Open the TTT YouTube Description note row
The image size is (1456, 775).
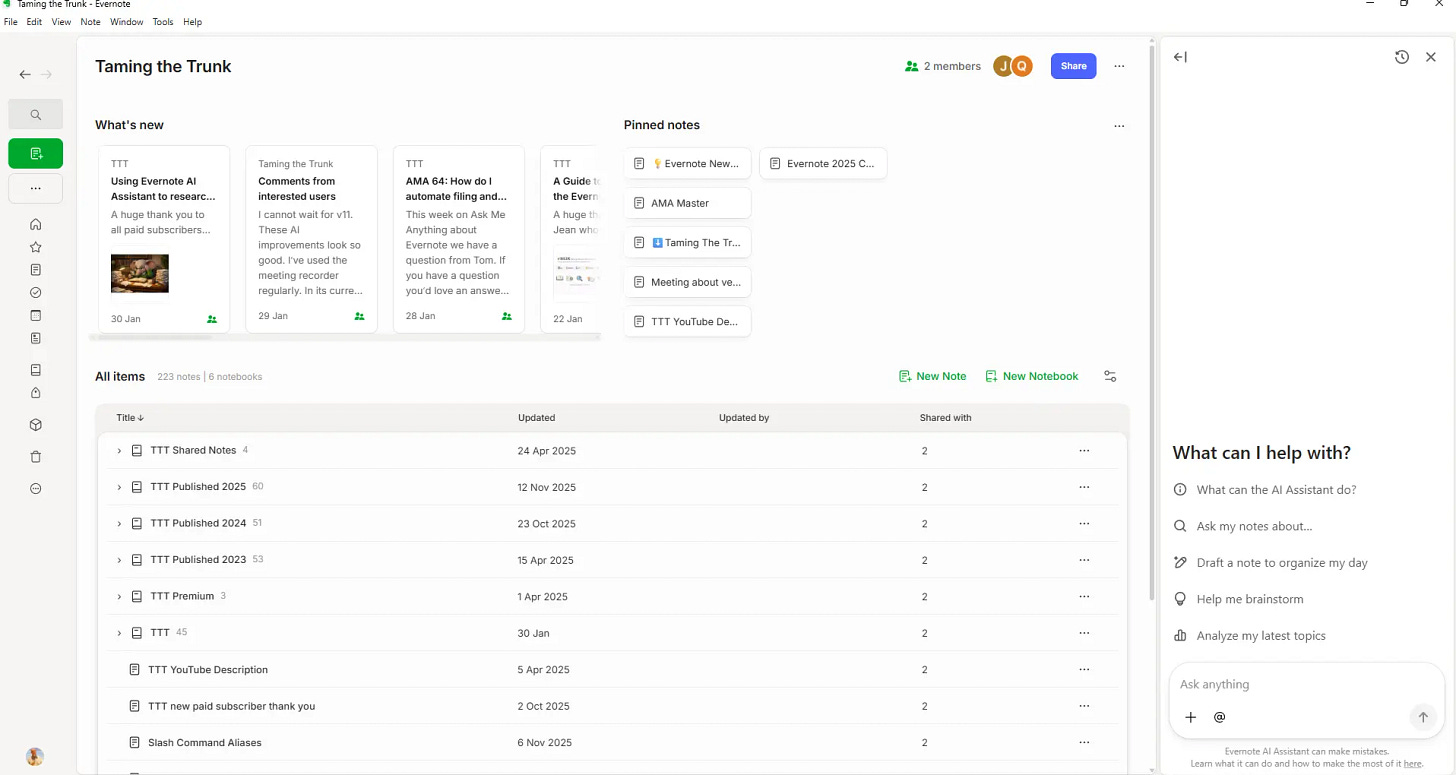612,670
